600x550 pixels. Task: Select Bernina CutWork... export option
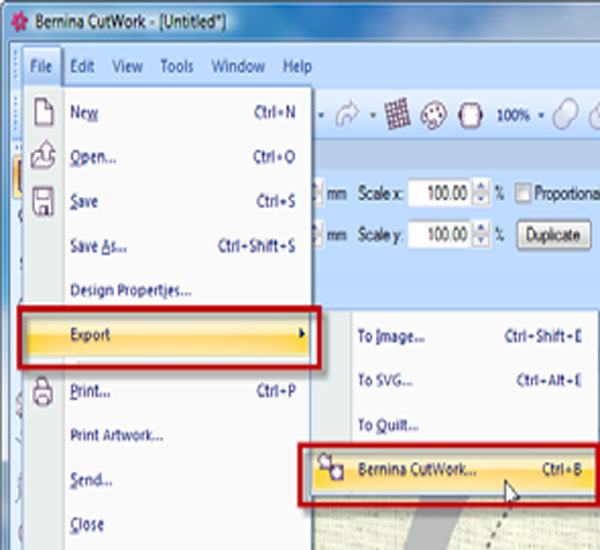(453, 470)
